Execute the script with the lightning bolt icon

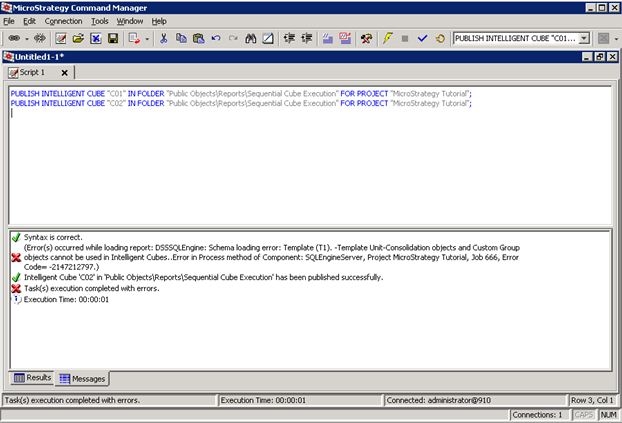click(x=387, y=38)
